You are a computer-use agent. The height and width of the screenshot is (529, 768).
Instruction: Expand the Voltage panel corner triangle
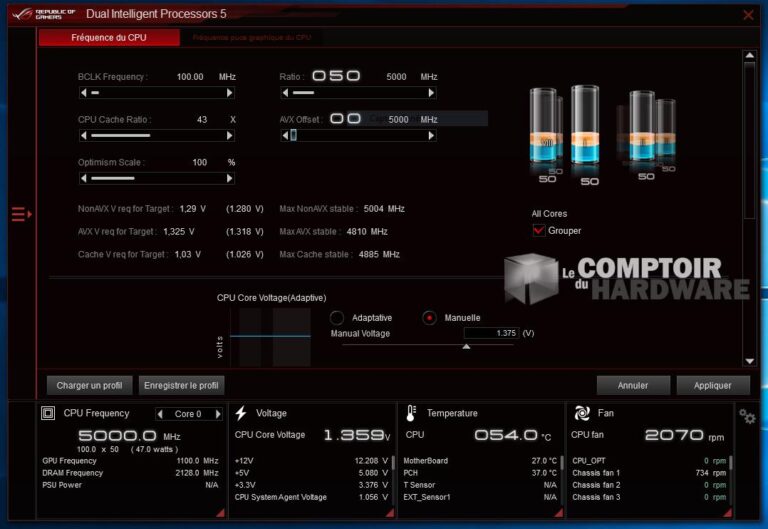[x=390, y=513]
